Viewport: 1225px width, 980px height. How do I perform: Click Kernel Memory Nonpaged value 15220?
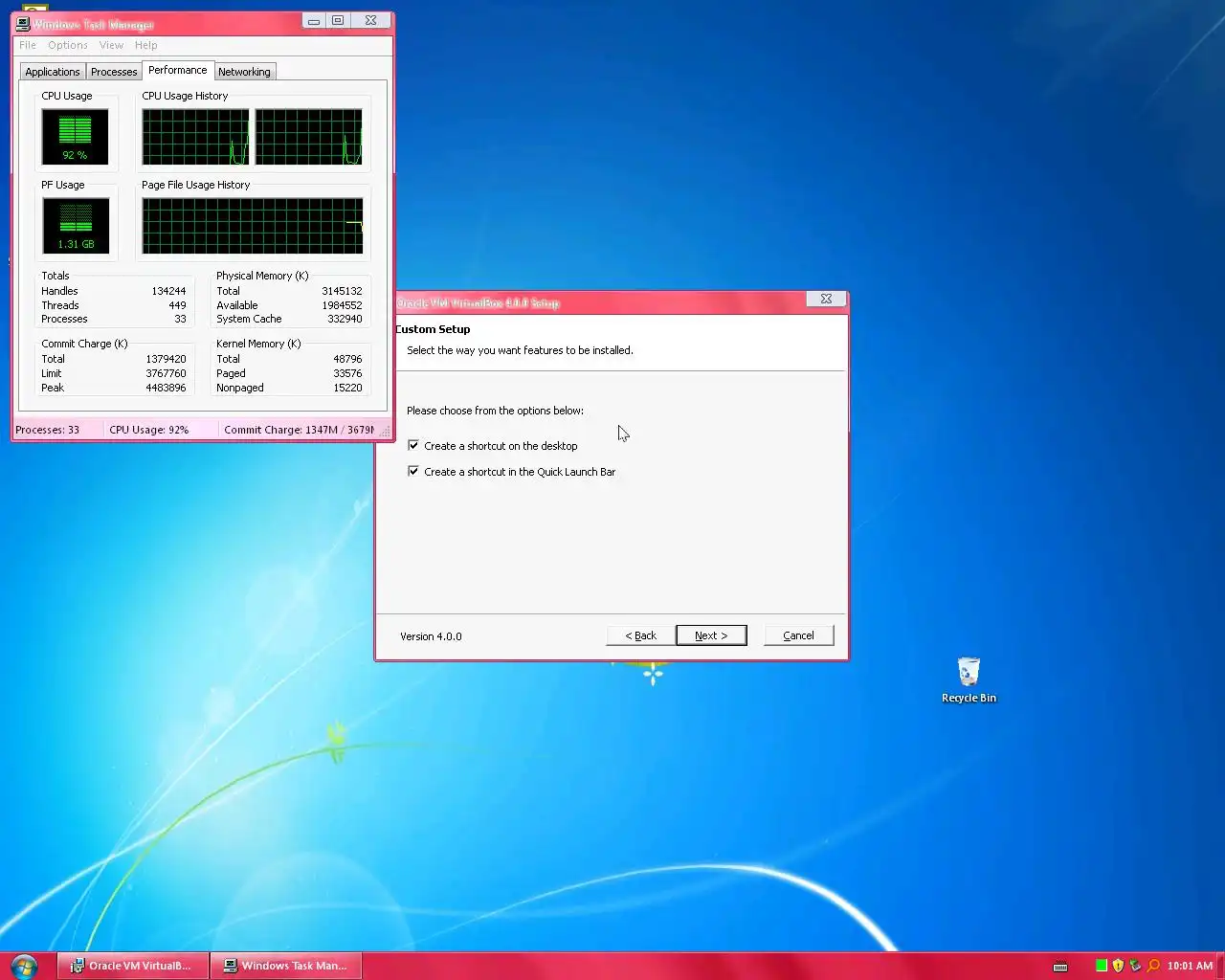pyautogui.click(x=347, y=388)
